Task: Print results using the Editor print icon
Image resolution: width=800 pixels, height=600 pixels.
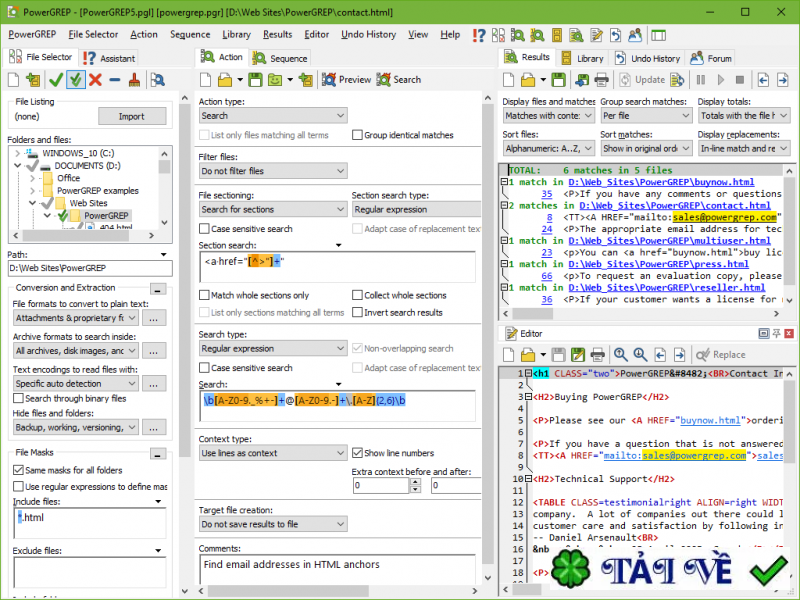Action: tap(596, 354)
